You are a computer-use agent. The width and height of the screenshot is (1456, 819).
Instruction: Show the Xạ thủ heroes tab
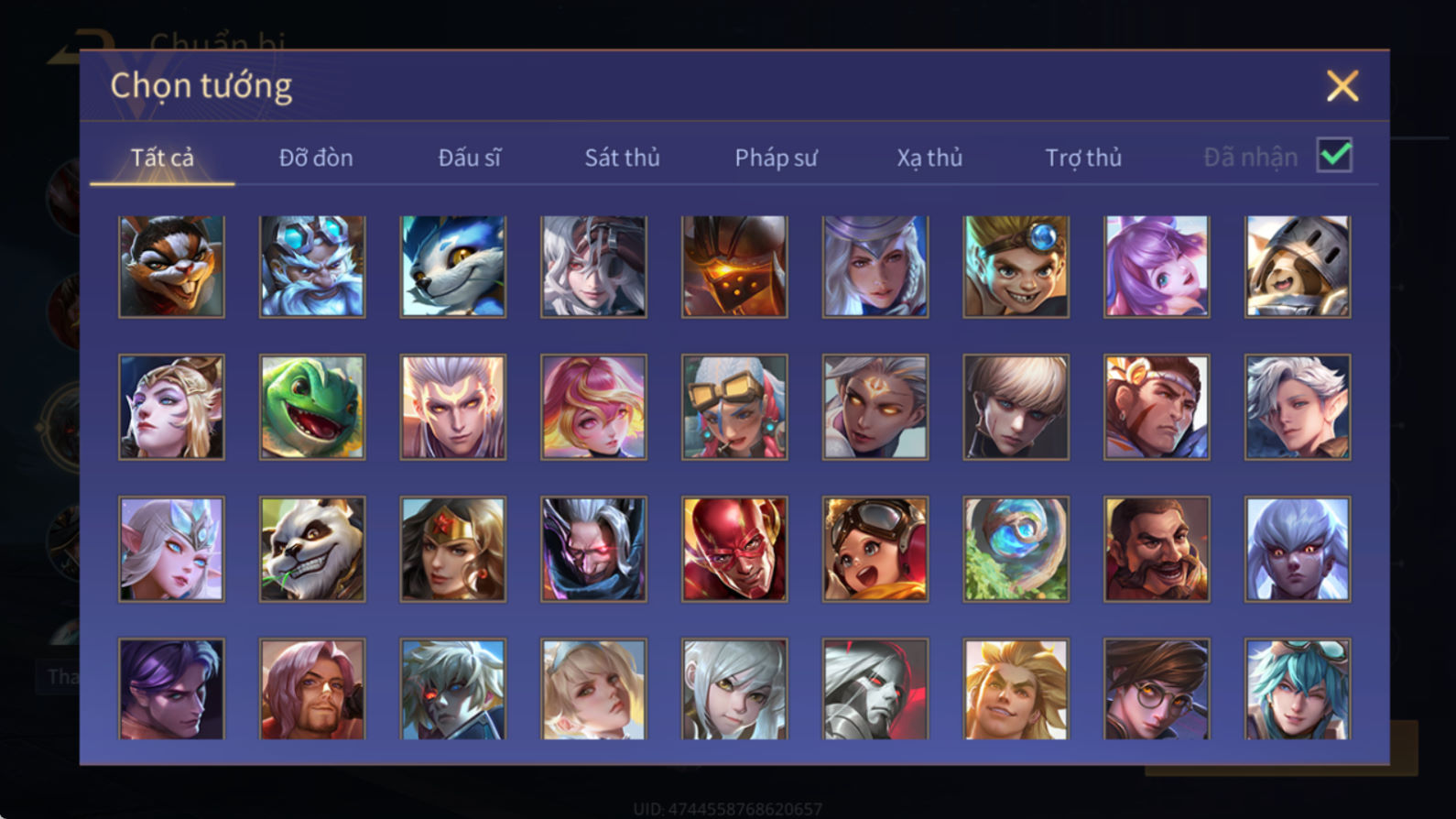point(929,158)
